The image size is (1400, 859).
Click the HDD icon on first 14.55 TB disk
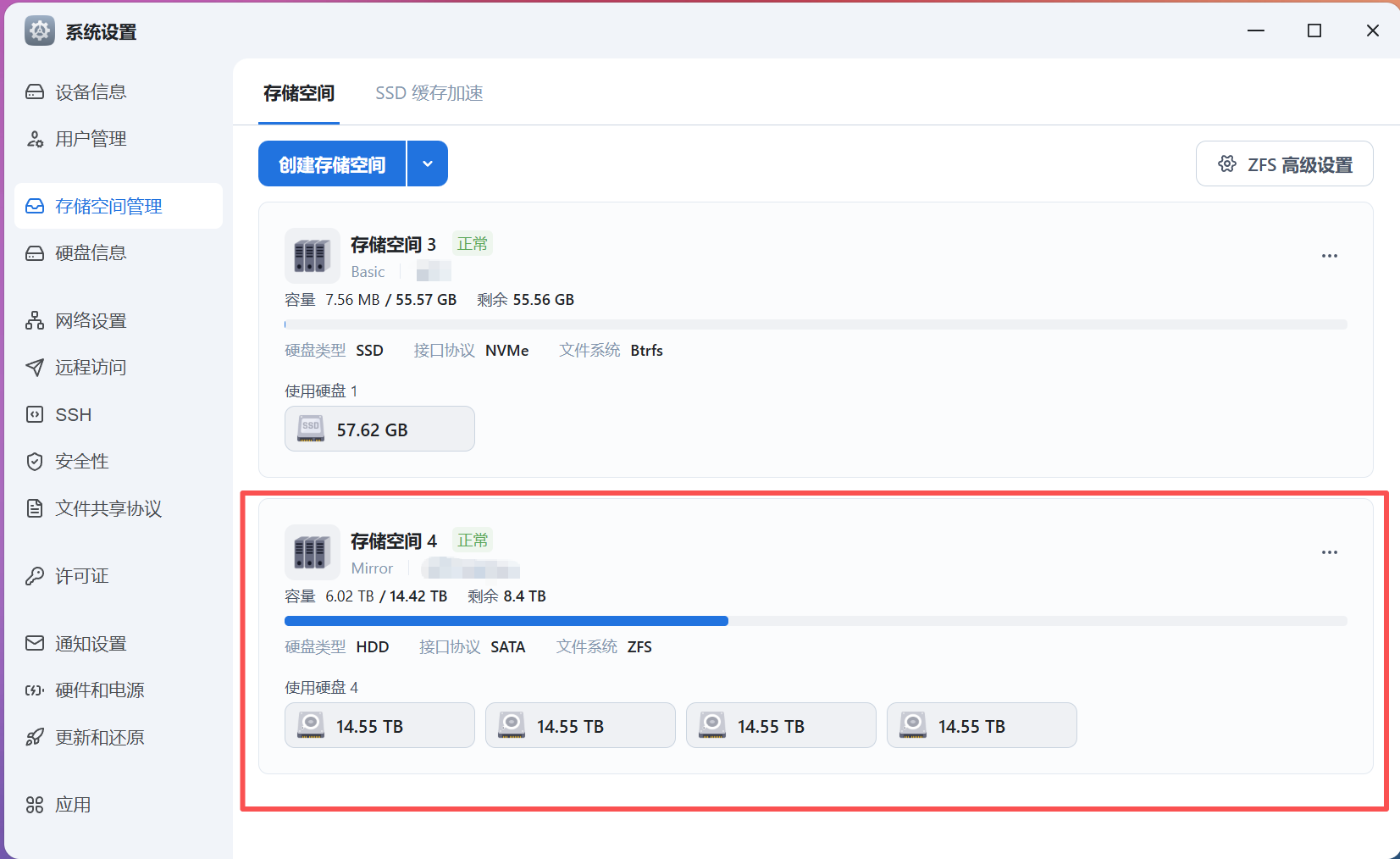point(311,725)
